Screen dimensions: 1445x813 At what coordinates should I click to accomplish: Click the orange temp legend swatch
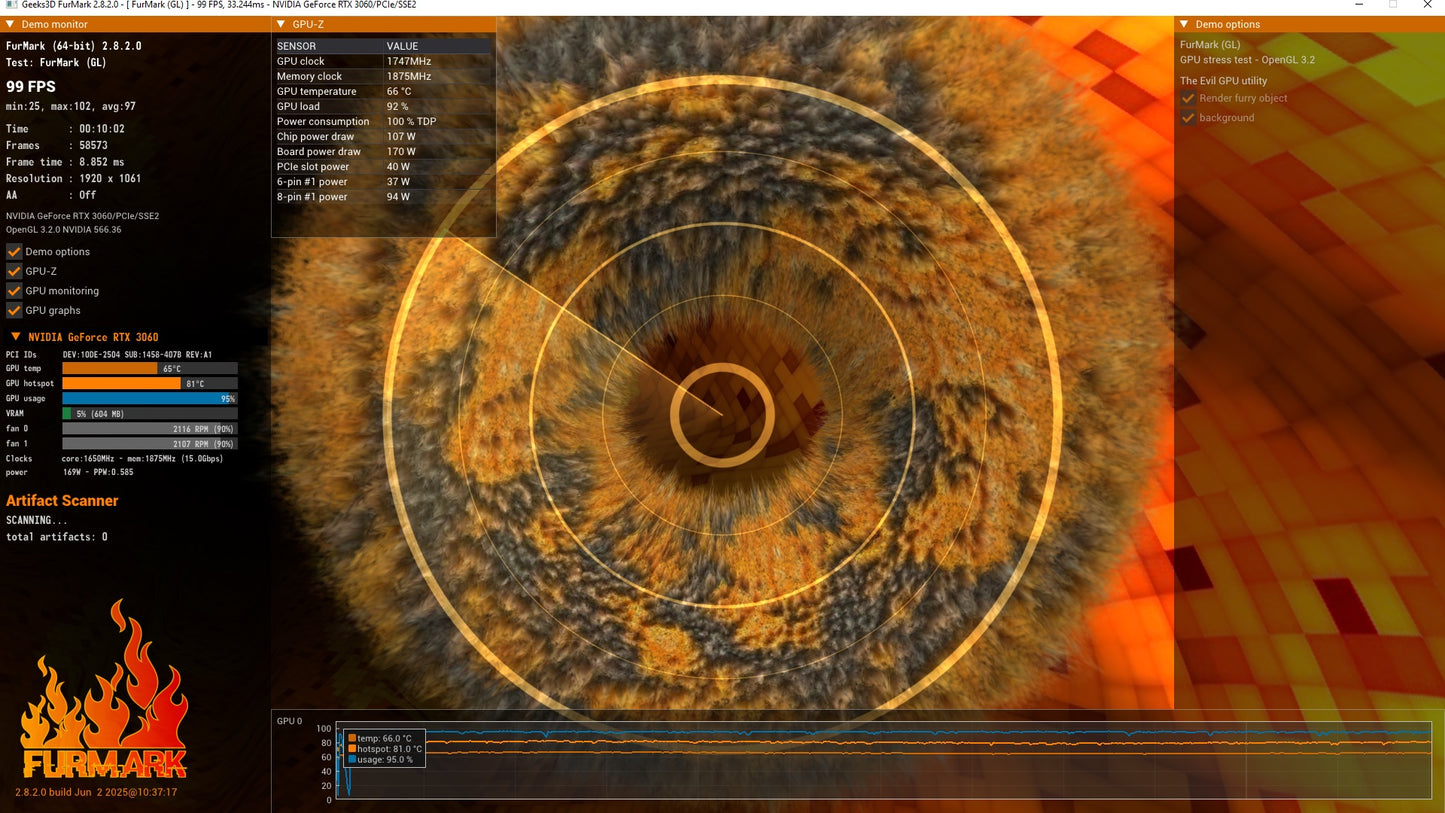(x=352, y=738)
